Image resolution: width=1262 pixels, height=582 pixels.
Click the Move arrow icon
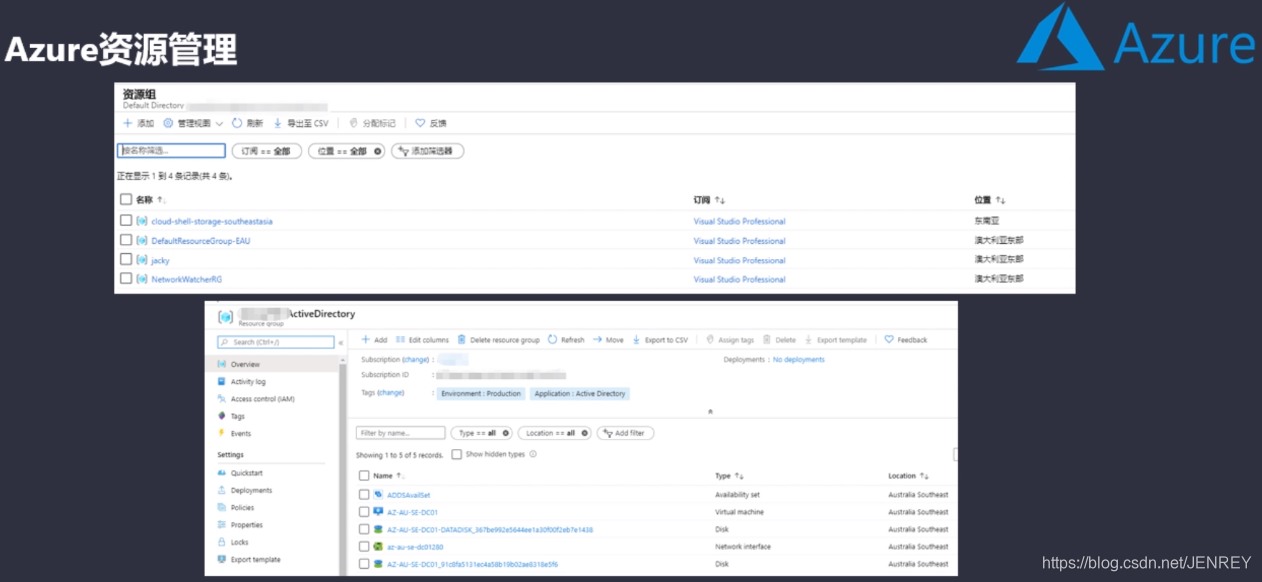(x=597, y=340)
